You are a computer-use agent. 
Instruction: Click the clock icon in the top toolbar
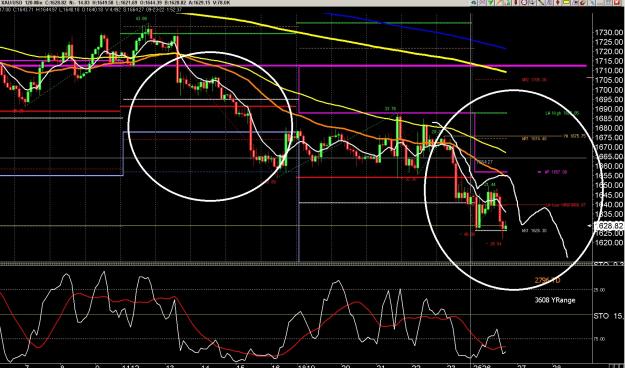coord(524,2)
